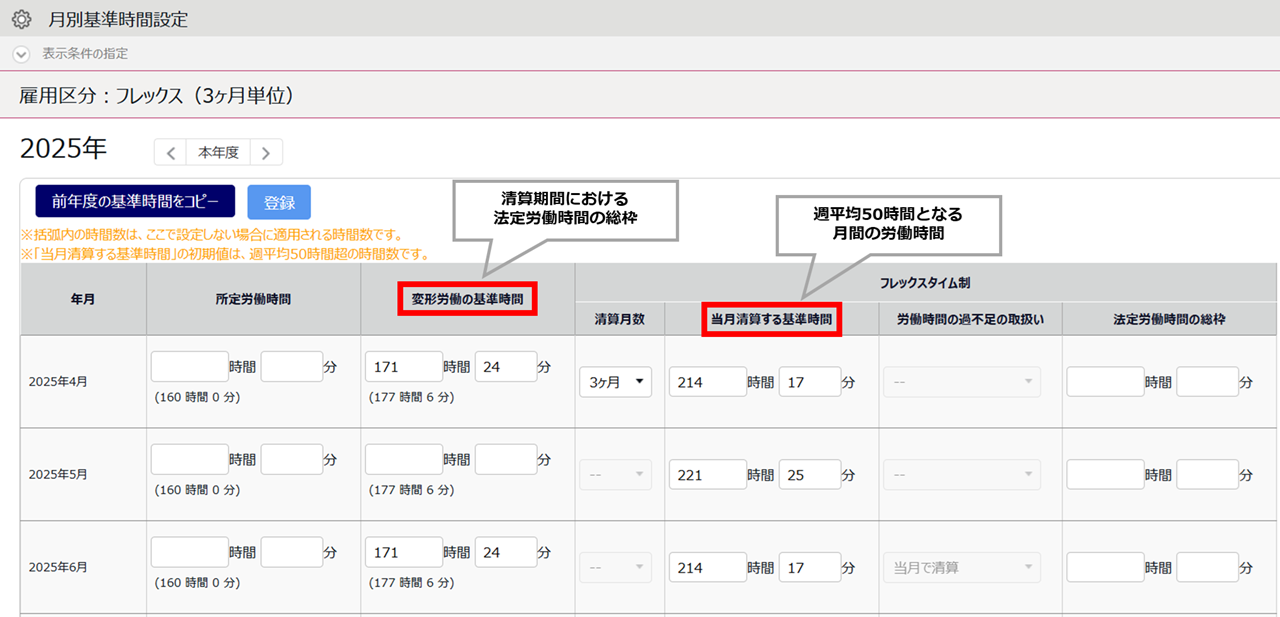Image resolution: width=1280 pixels, height=617 pixels.
Task: Click the 2025年4月 row label
Action: pyautogui.click(x=58, y=382)
